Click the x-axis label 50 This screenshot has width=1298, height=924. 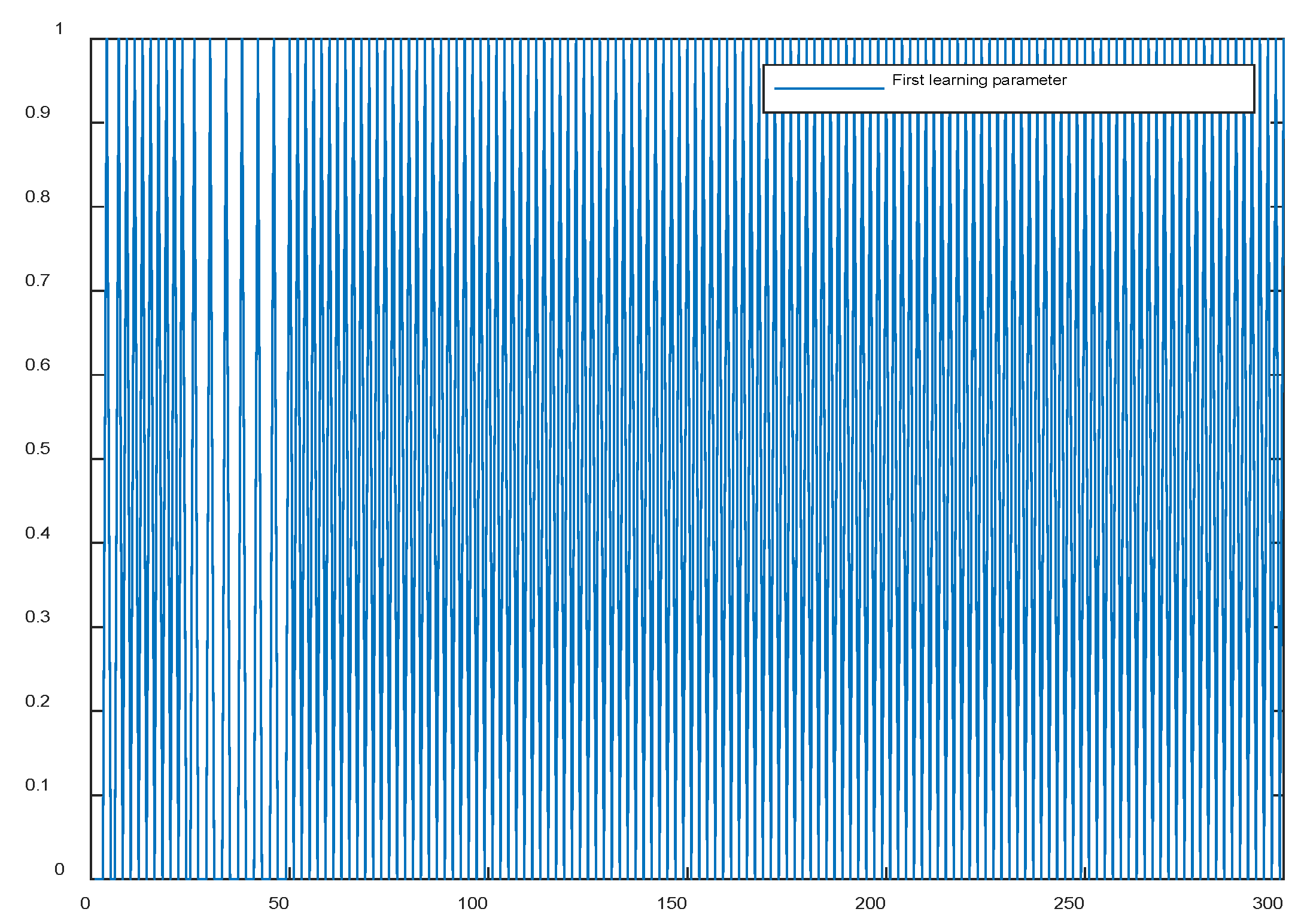278,904
